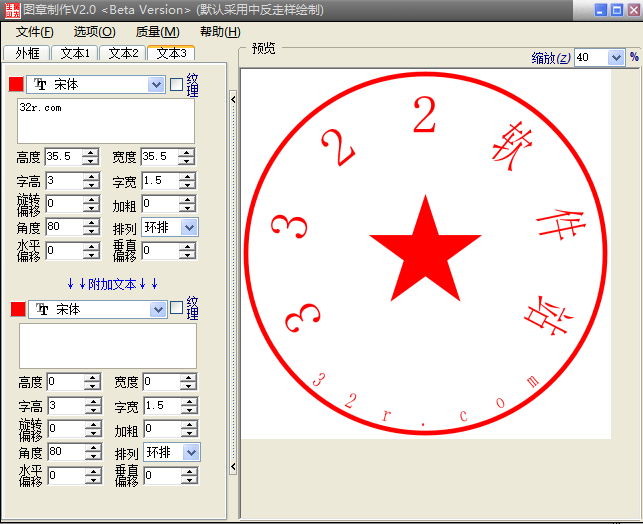643x524 pixels.
Task: Open the 缩放 zoom dropdown showing 40
Action: pyautogui.click(x=615, y=58)
